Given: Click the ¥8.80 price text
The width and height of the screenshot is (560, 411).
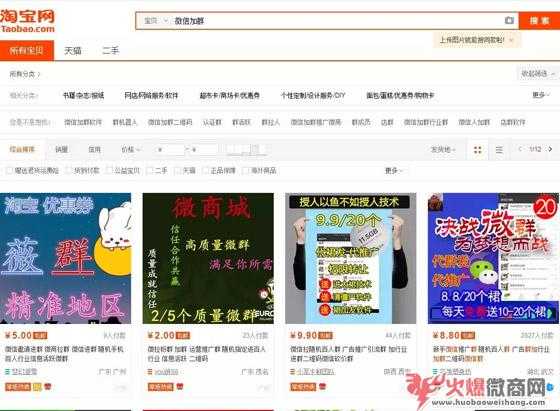Looking at the screenshot, I should (x=446, y=336).
